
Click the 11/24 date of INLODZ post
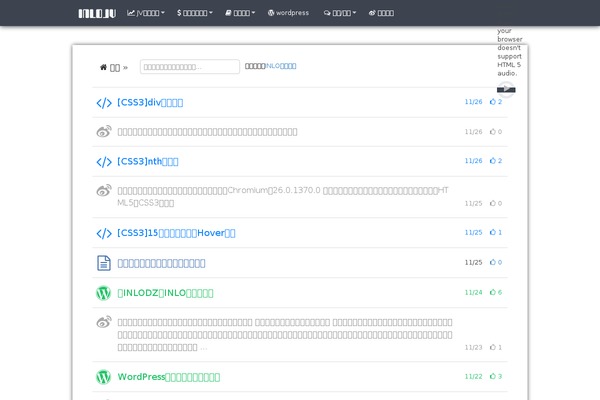point(473,292)
